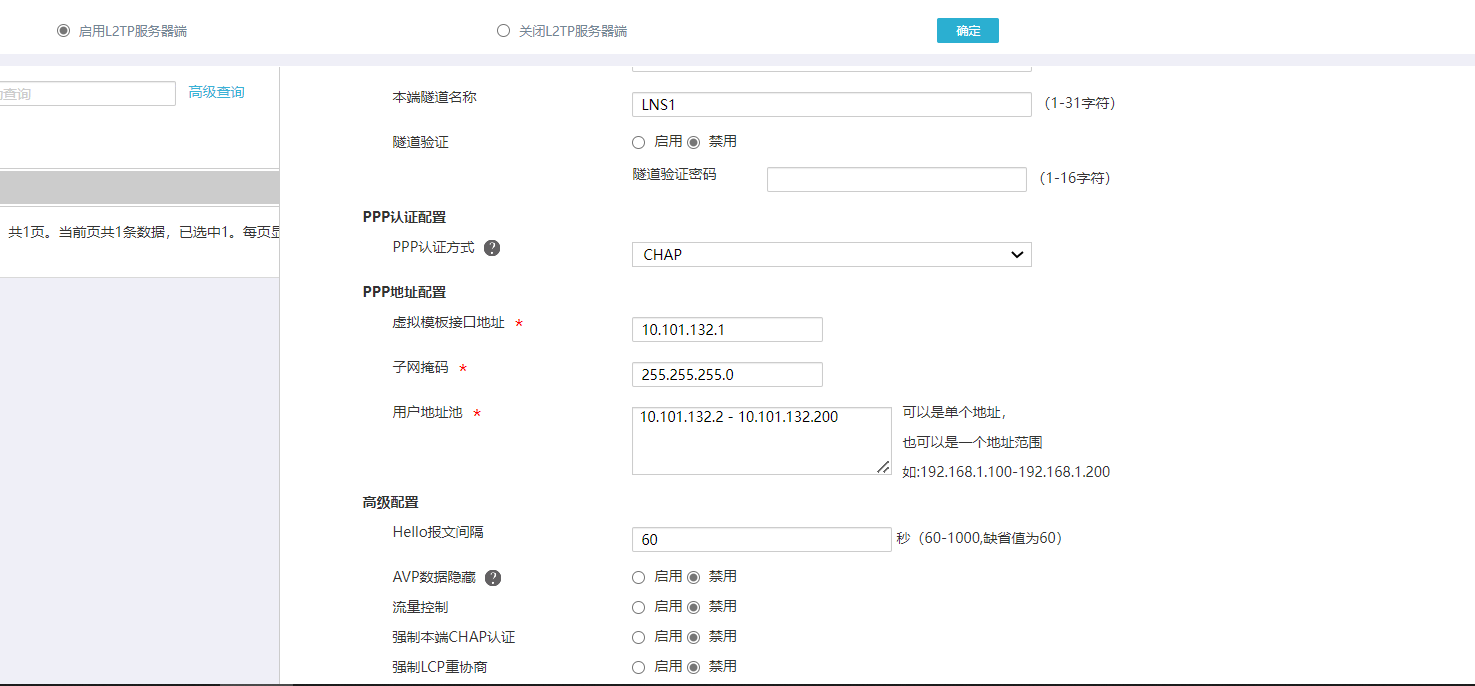Click the Hello报文间隔 label
The width and height of the screenshot is (1475, 686).
(438, 532)
